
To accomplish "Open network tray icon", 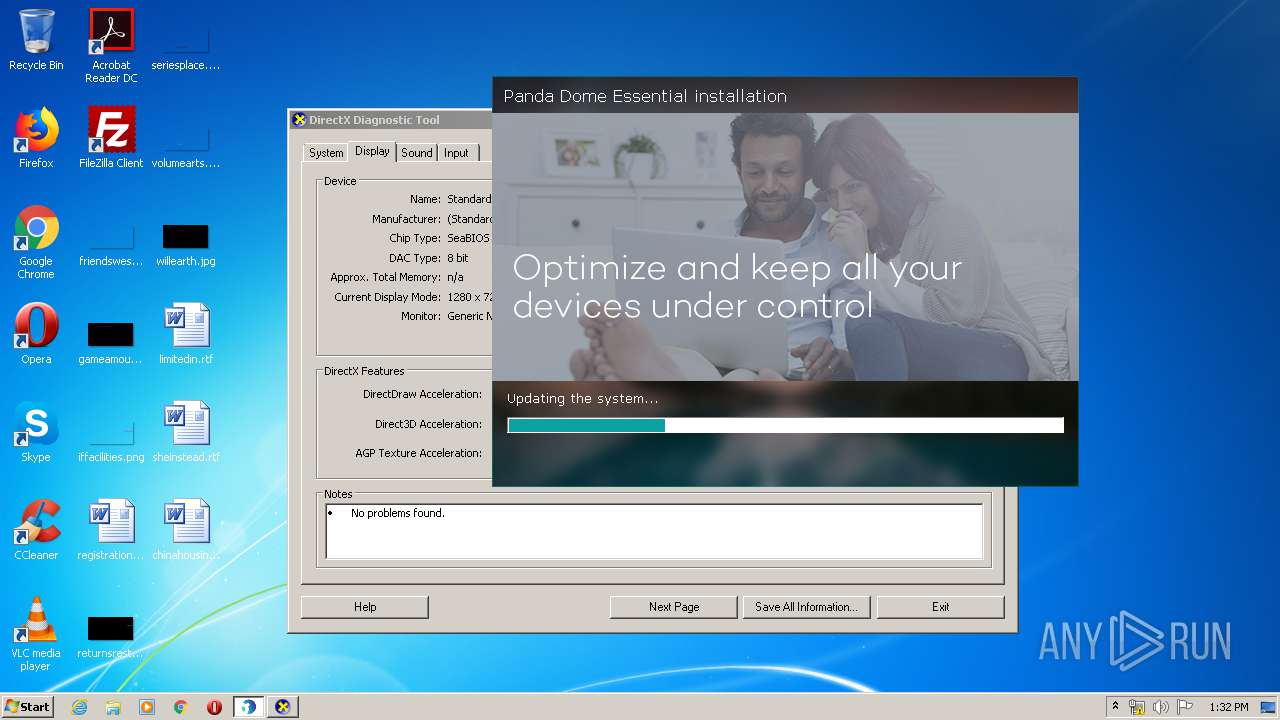I will click(x=1137, y=707).
